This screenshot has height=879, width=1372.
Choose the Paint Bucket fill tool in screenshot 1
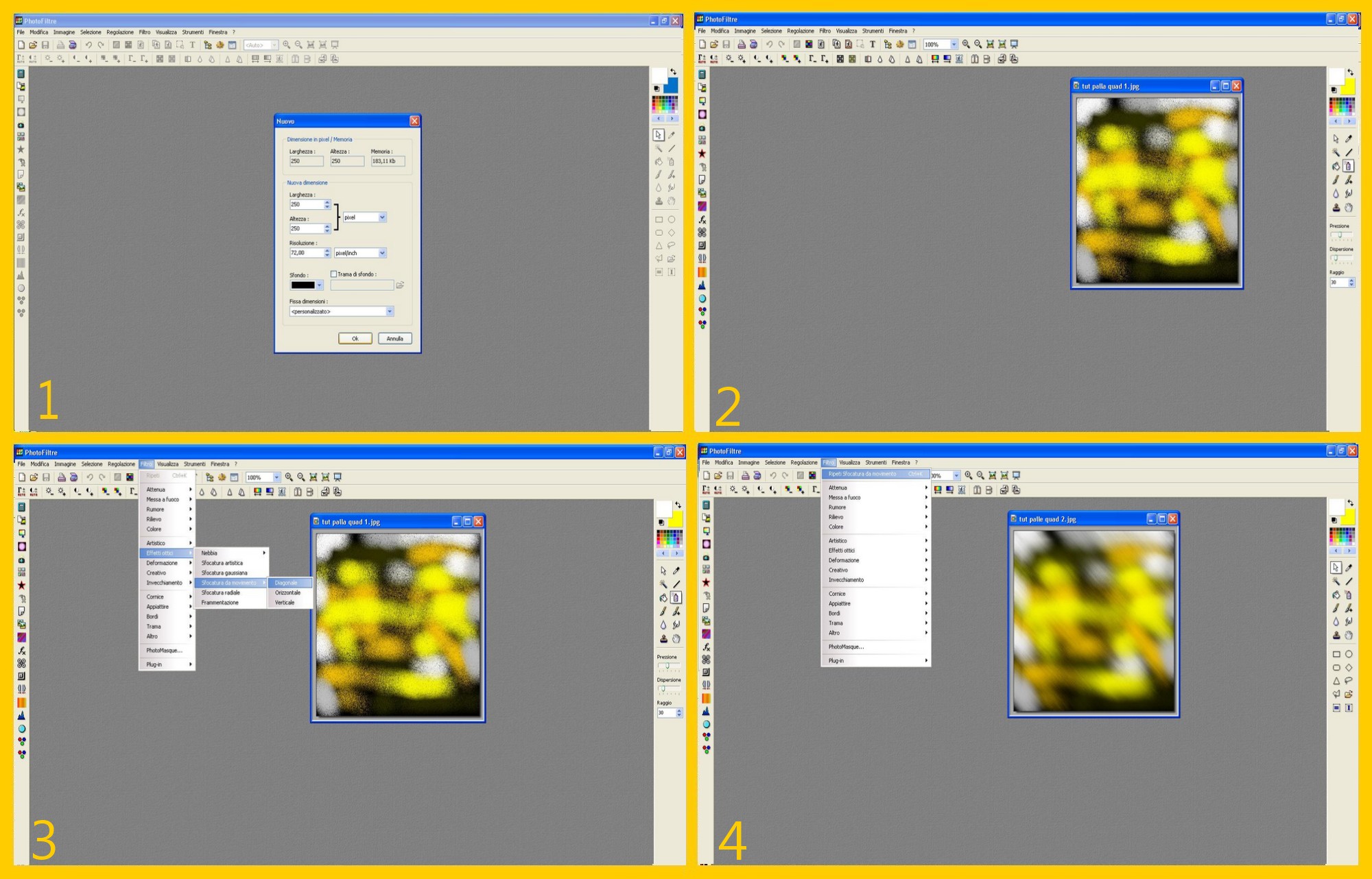click(659, 162)
